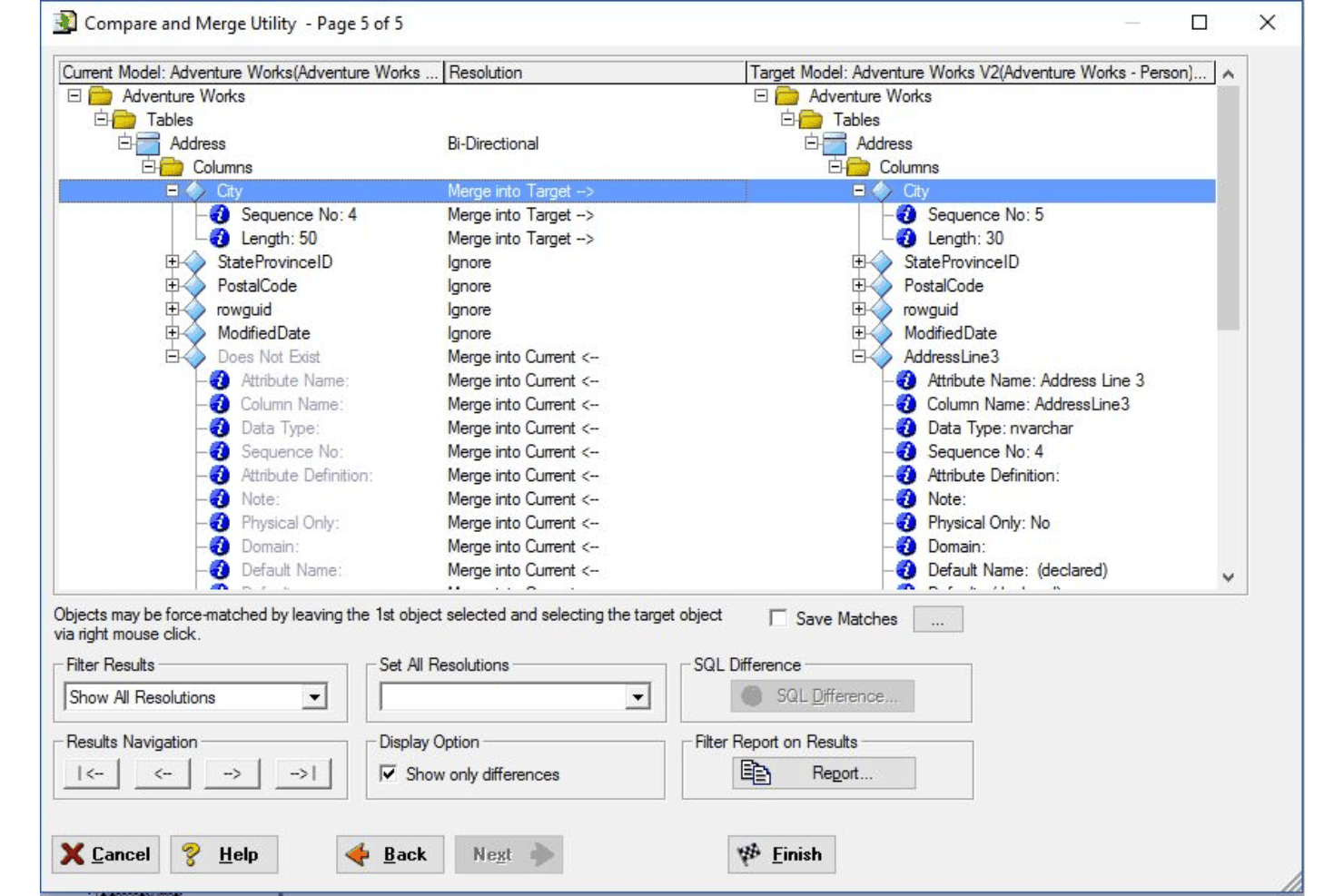The width and height of the screenshot is (1344, 896).
Task: Collapse the Does Not Exist node
Action: (173, 357)
